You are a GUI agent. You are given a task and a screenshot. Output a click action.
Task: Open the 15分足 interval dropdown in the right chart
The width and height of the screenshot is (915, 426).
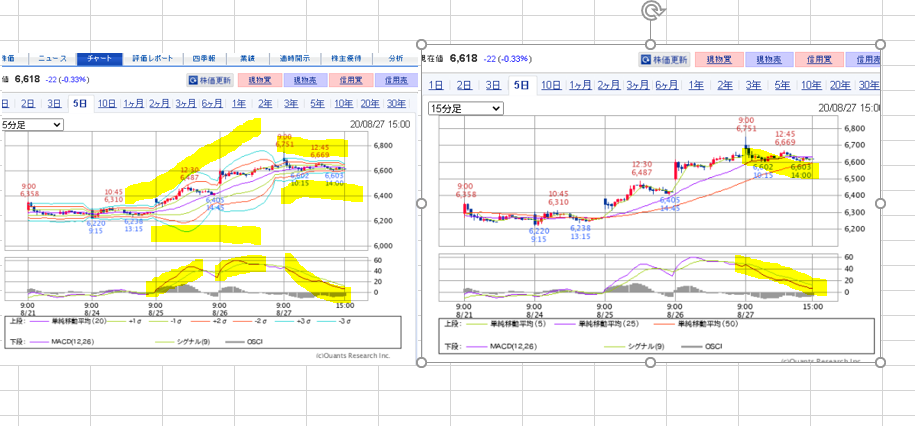(464, 108)
